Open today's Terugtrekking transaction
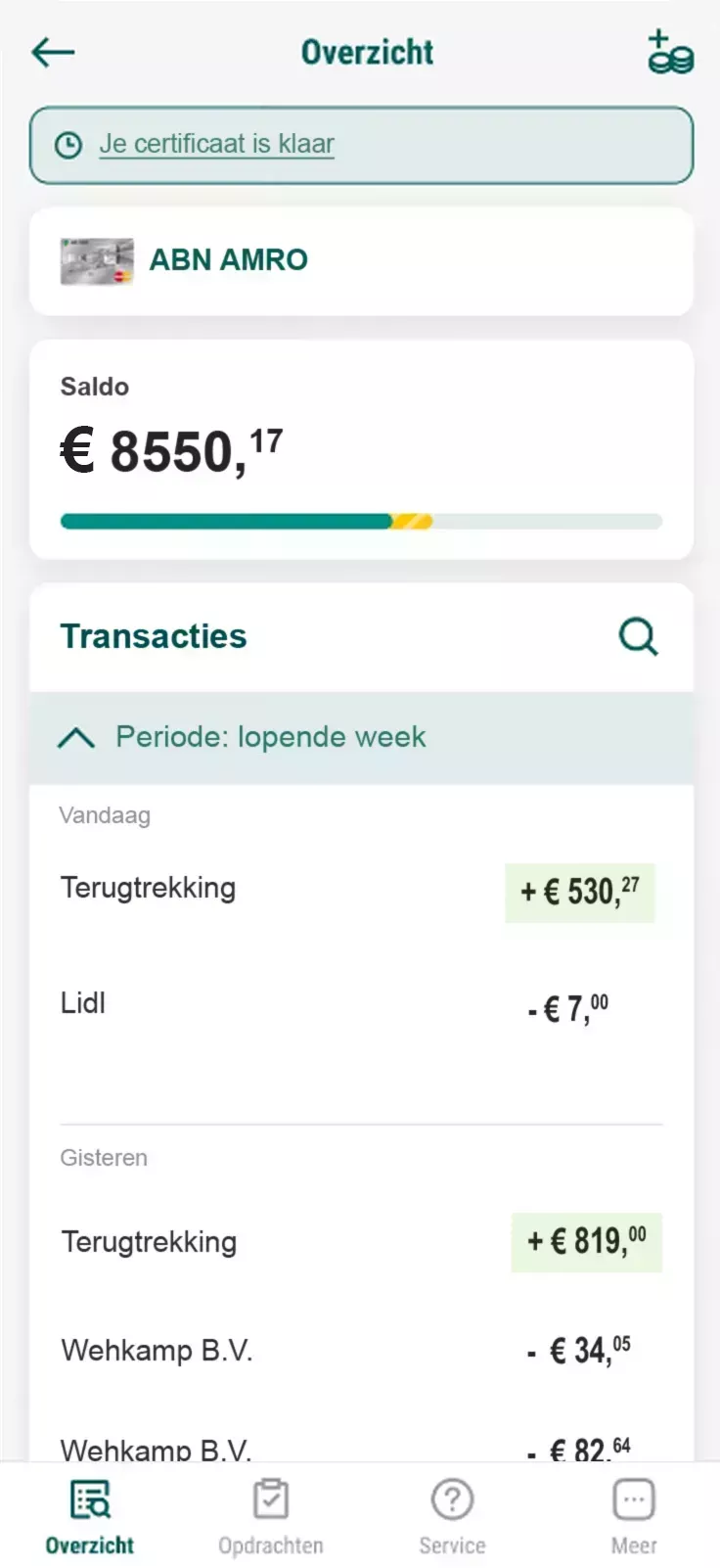The image size is (720, 1568). click(149, 888)
